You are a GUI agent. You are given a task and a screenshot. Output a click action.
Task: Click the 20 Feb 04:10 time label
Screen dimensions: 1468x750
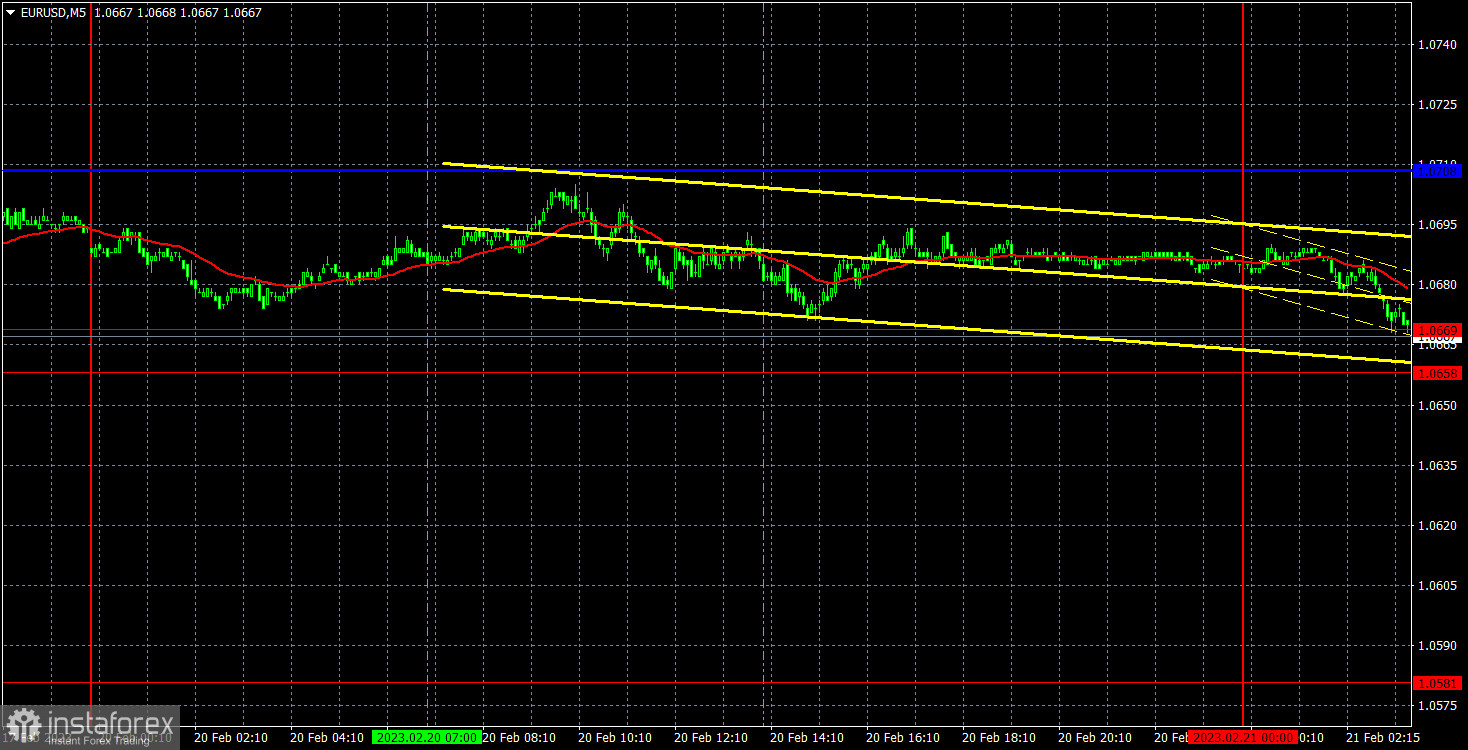pyautogui.click(x=326, y=737)
